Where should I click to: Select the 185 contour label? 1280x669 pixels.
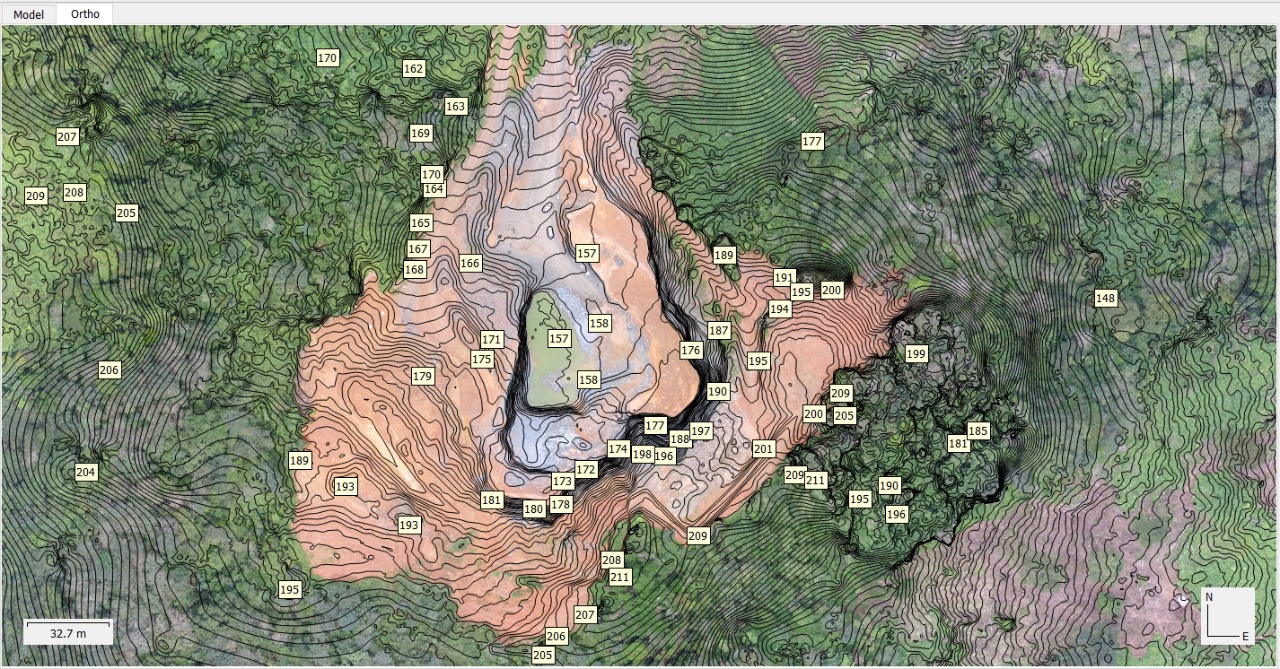978,431
